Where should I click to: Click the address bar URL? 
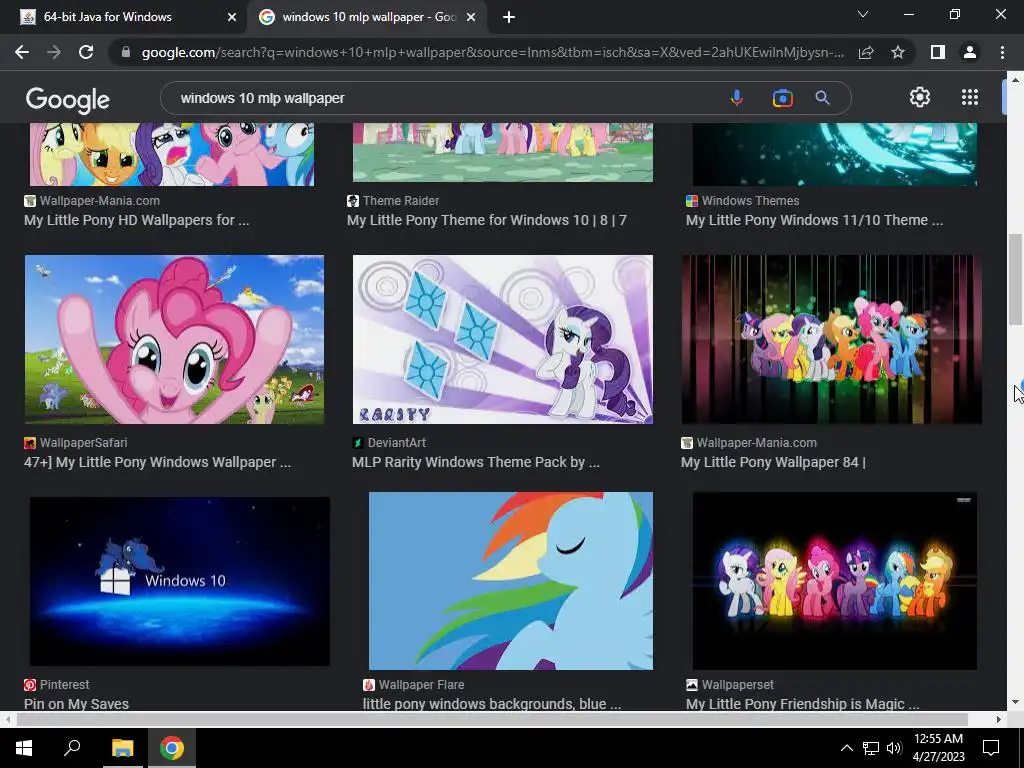[x=492, y=52]
